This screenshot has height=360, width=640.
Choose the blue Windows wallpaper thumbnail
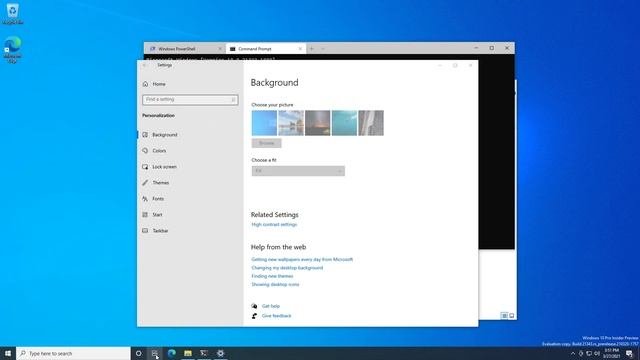264,123
